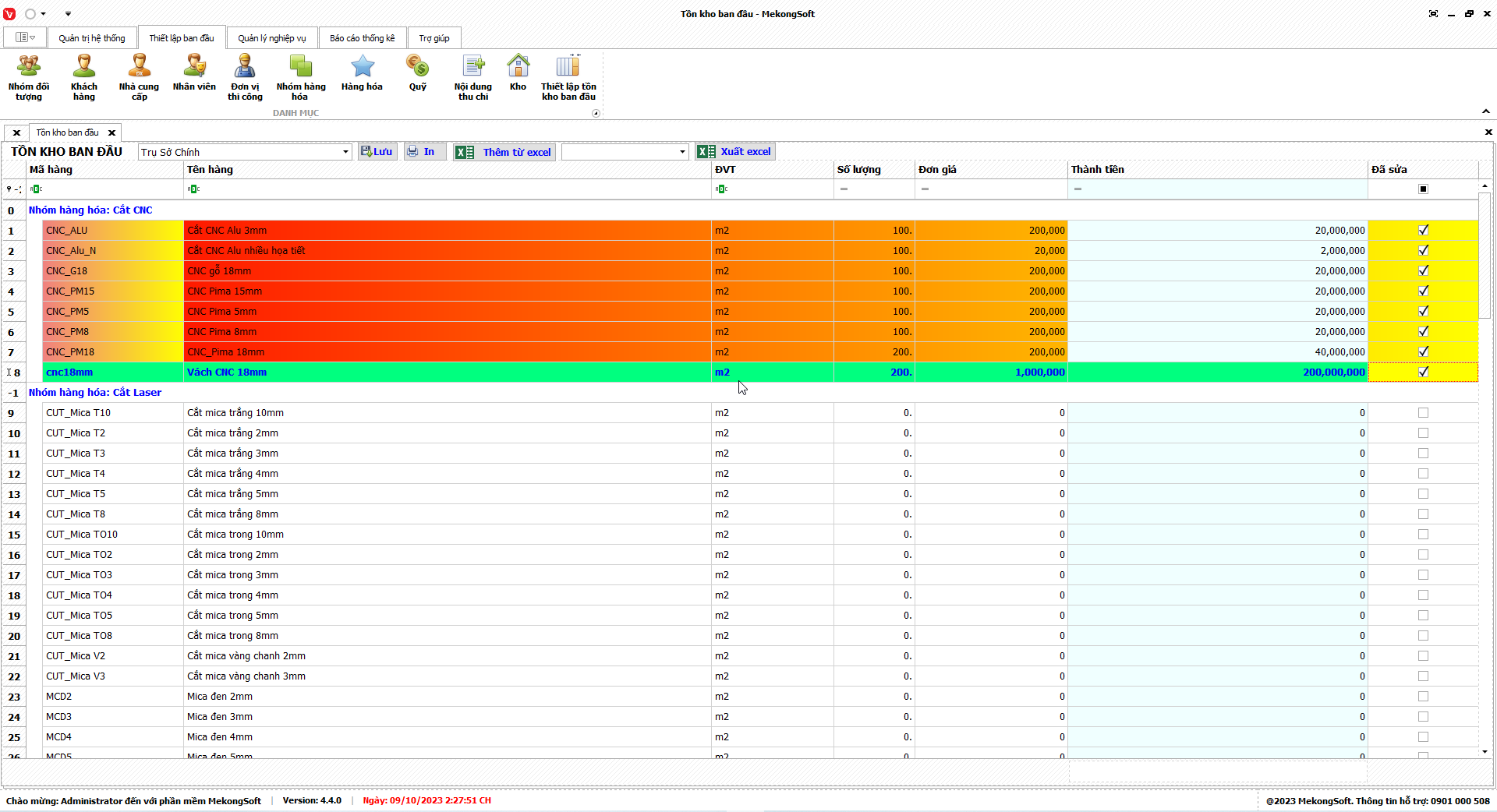Open the empty dropdown before Xuất excel
This screenshot has height=812, width=1497.
[682, 152]
